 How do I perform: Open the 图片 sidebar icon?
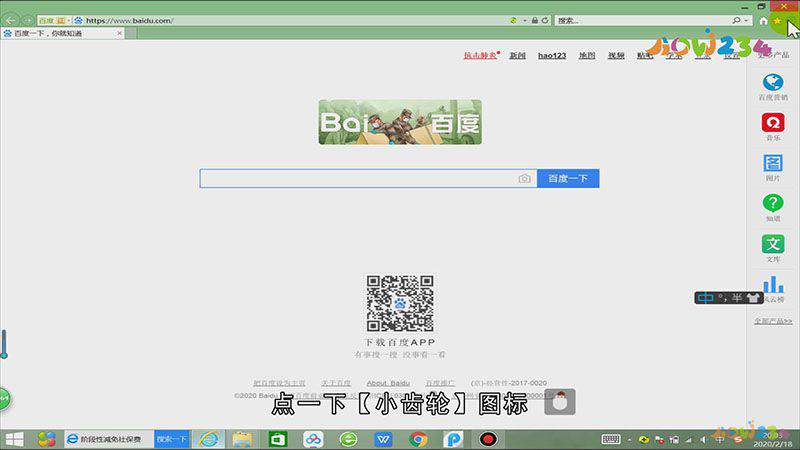(x=773, y=163)
